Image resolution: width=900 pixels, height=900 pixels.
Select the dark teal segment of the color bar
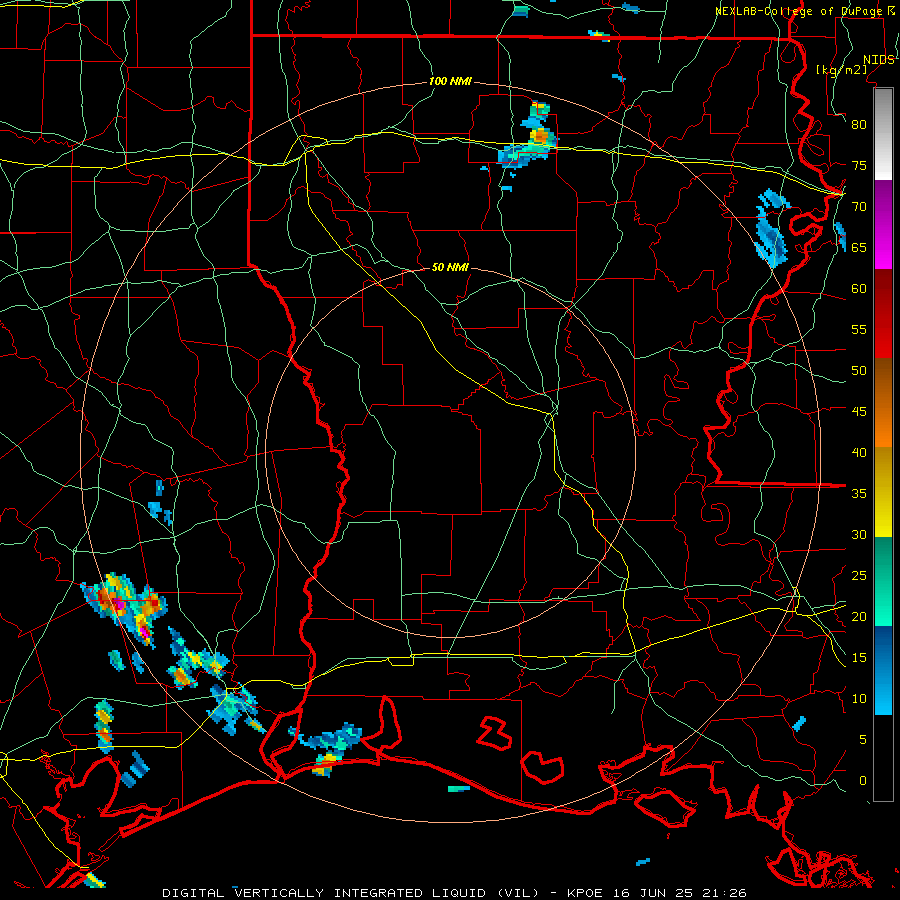point(883,560)
